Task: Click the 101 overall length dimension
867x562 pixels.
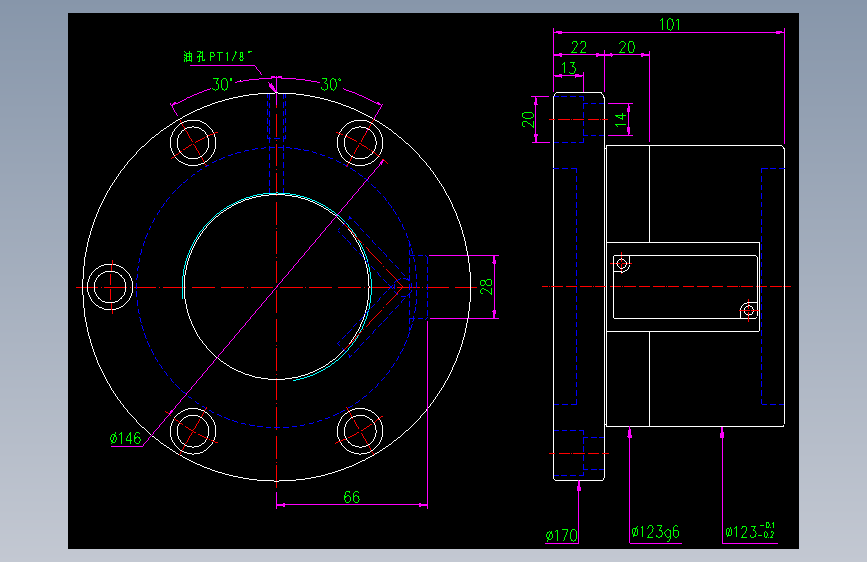Action: tap(670, 25)
